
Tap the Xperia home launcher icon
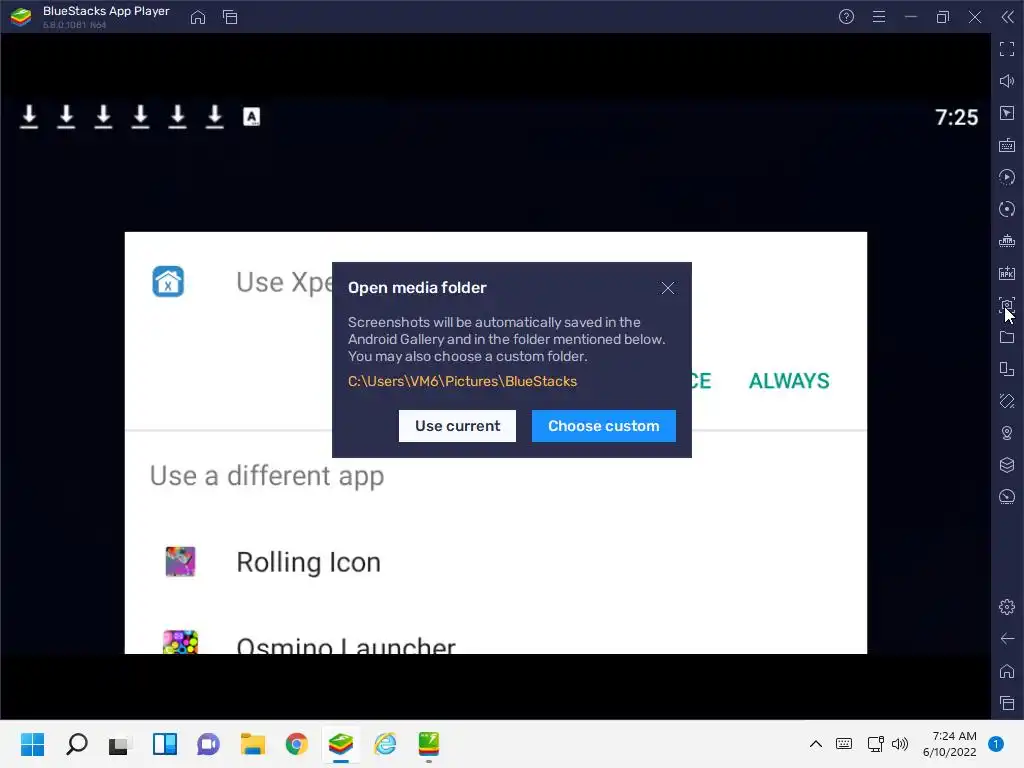click(x=168, y=281)
